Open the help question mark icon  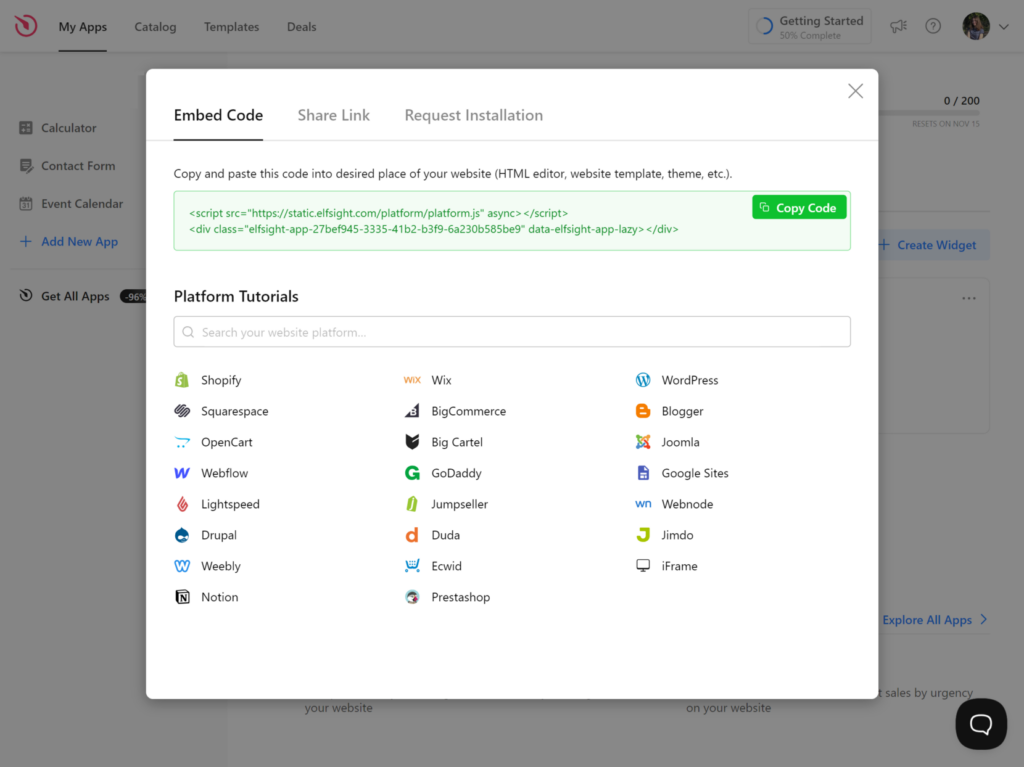click(933, 26)
